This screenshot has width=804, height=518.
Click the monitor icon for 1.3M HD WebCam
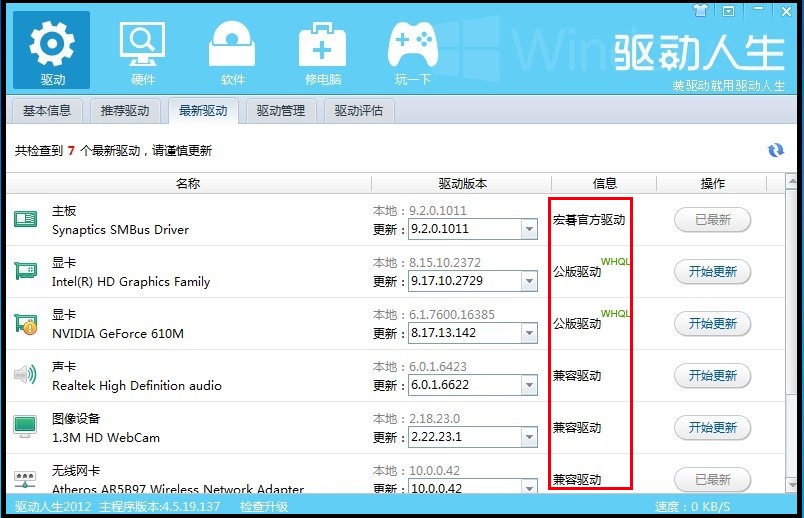[x=25, y=427]
